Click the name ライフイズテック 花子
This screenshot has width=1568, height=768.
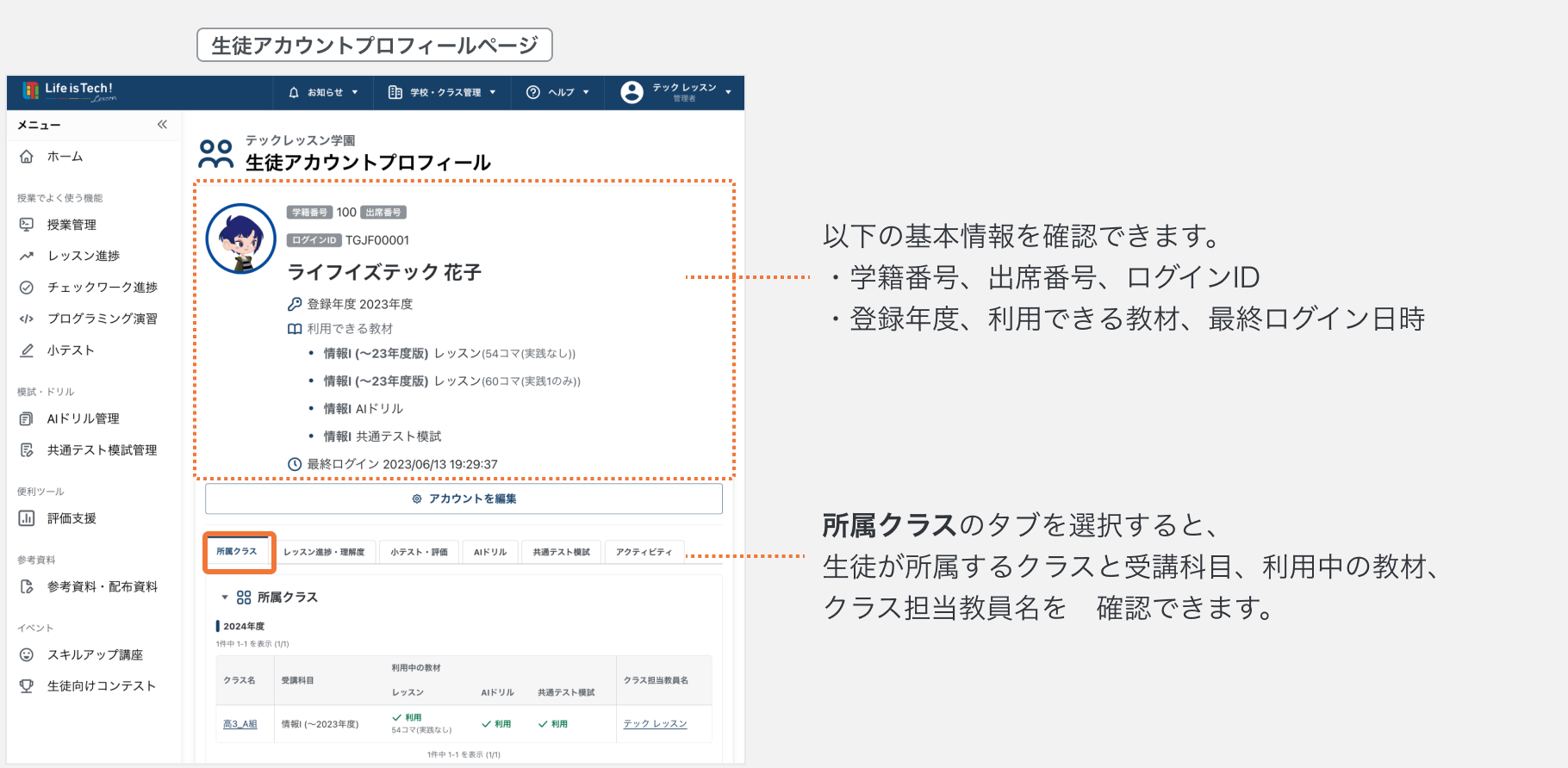click(x=384, y=273)
